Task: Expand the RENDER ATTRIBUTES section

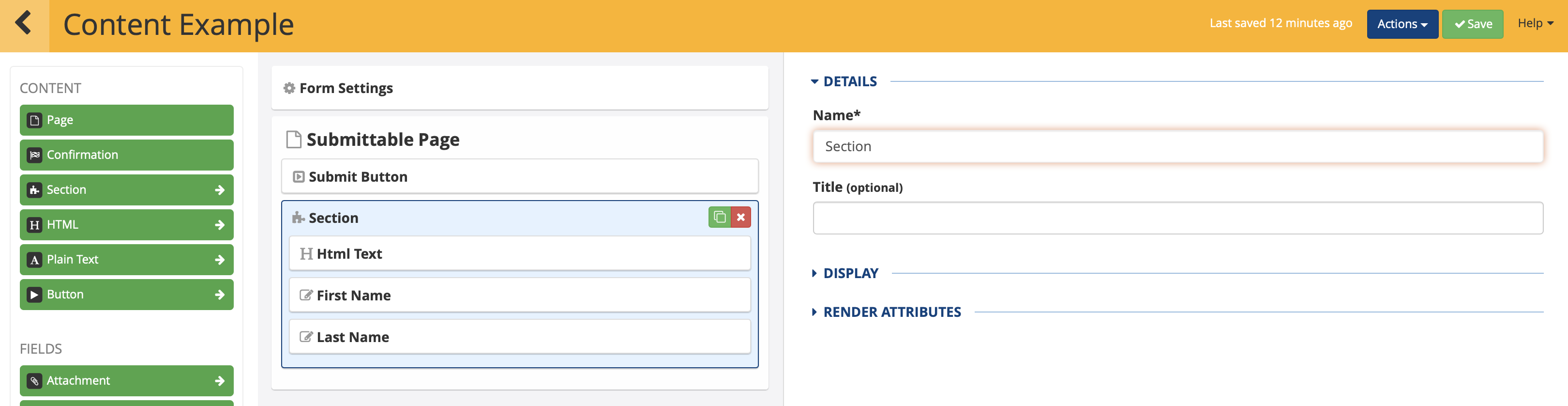Action: point(886,312)
